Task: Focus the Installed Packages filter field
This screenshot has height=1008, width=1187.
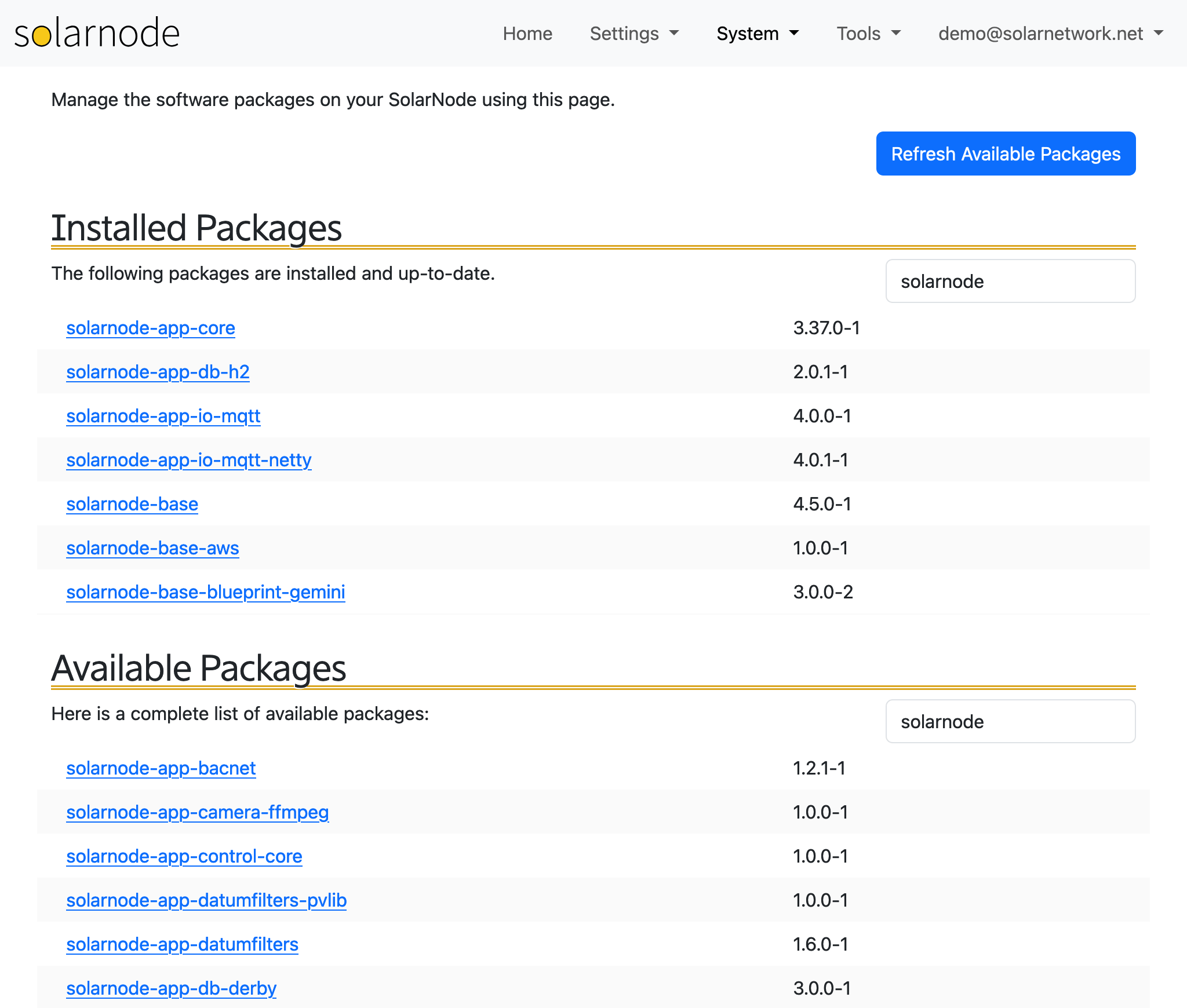Action: (x=1010, y=281)
